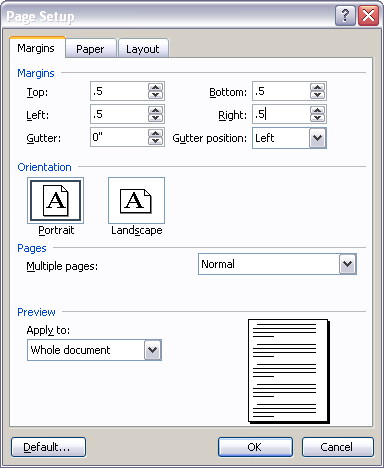
Task: Select the Landscape orientation icon
Action: [x=136, y=200]
